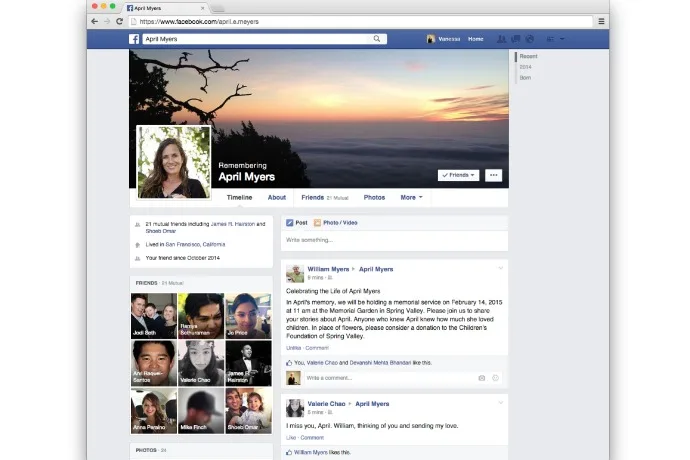Click the three-dots button on cover
The height and width of the screenshot is (460, 690).
tap(493, 175)
